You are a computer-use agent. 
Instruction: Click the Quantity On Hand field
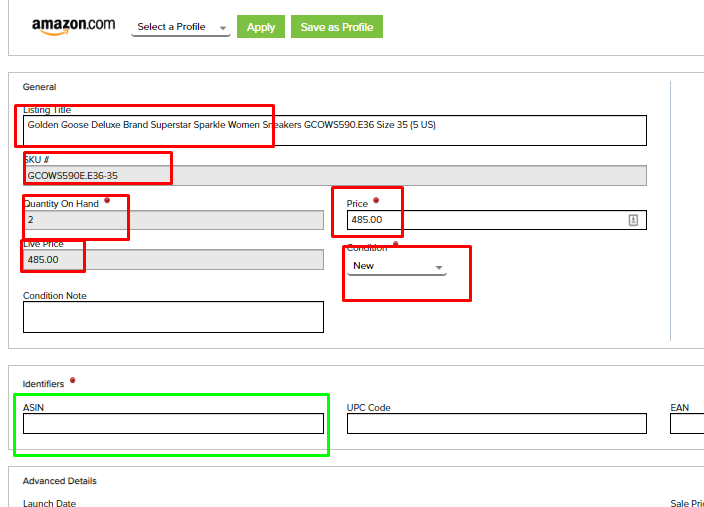tap(173, 220)
